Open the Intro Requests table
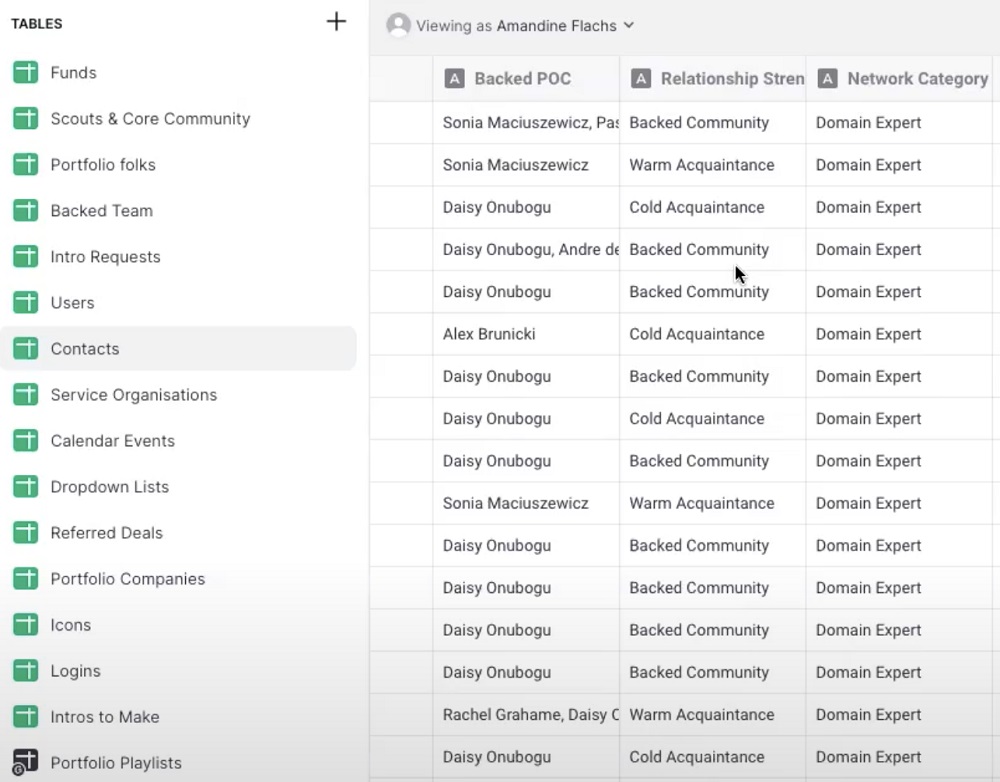 (105, 256)
